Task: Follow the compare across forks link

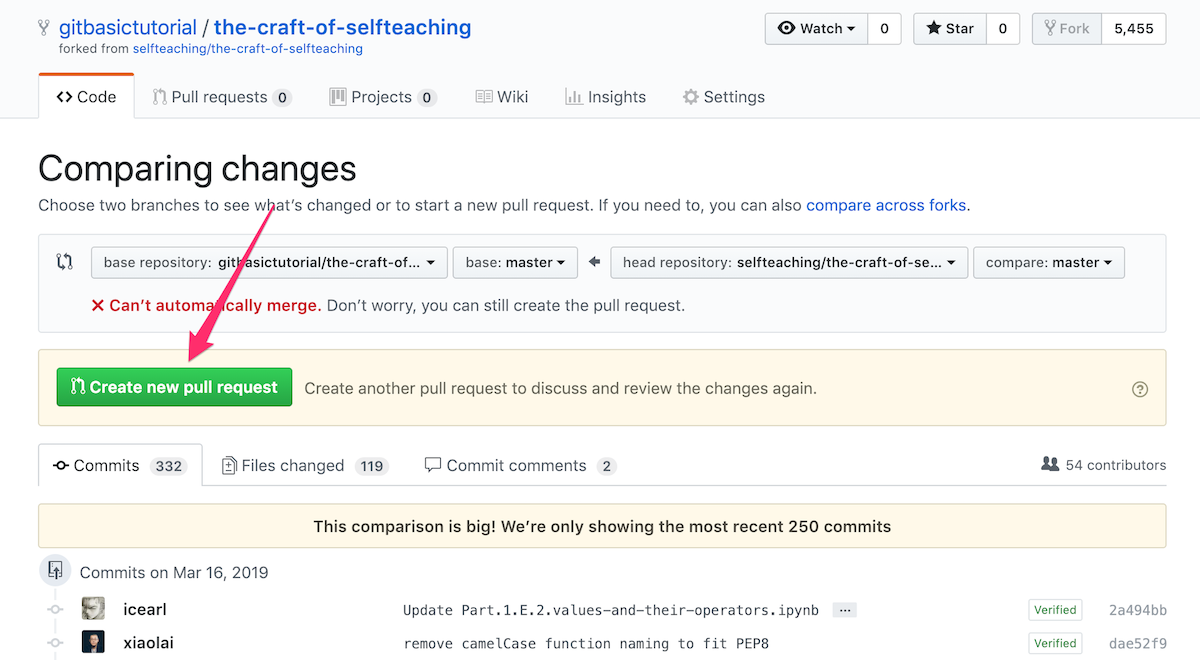Action: pos(886,205)
